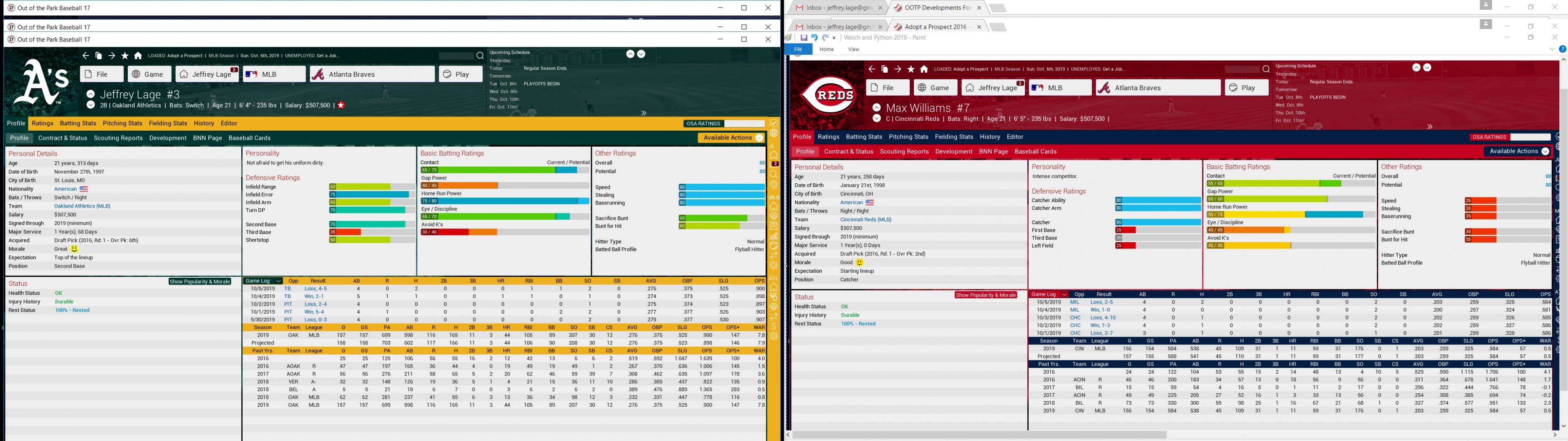Click up chevron on Athletics Upcoming Schedule
The width and height of the screenshot is (1568, 441).
(x=630, y=54)
